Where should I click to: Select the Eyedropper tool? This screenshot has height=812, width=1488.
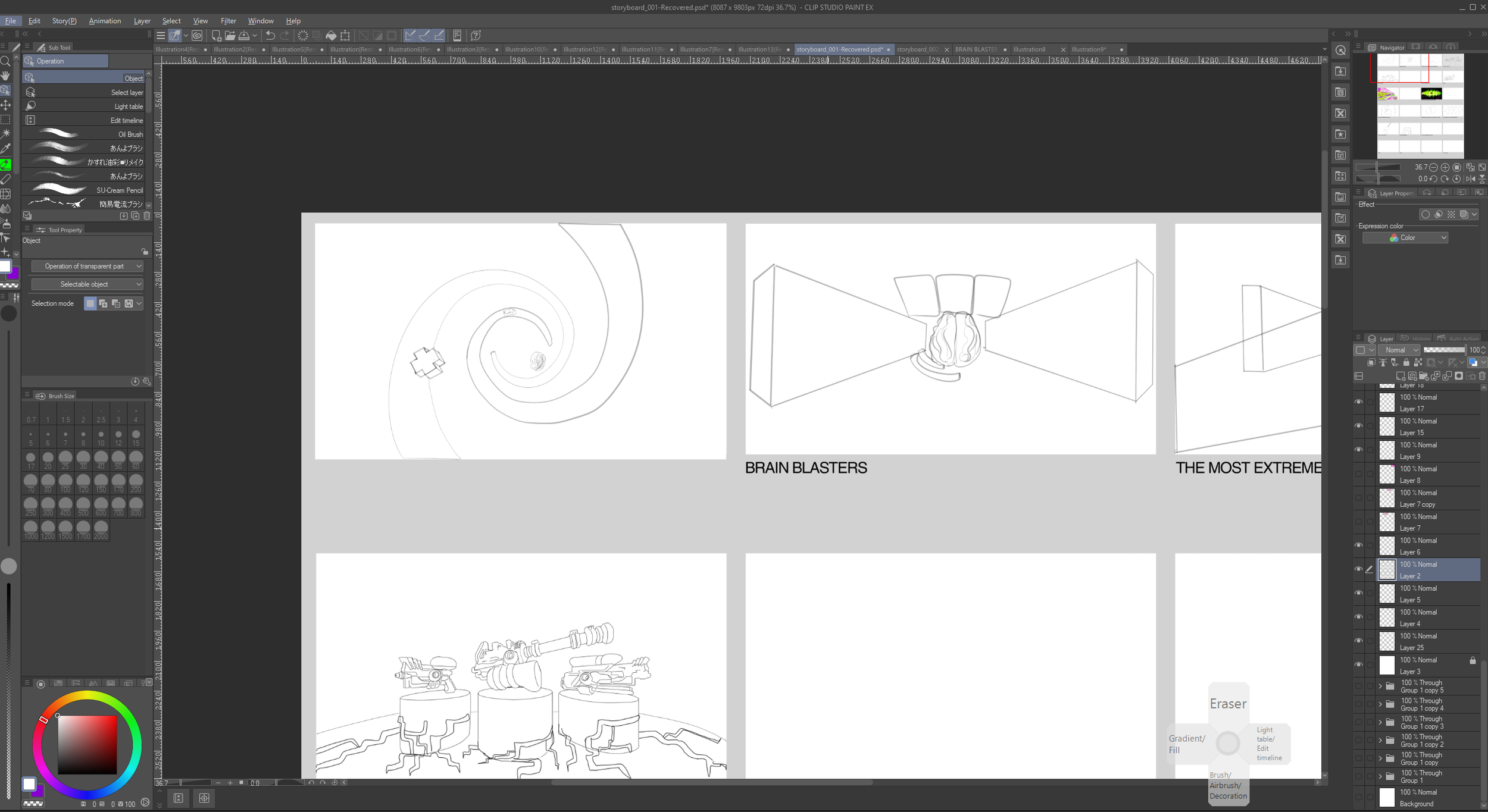coord(5,149)
